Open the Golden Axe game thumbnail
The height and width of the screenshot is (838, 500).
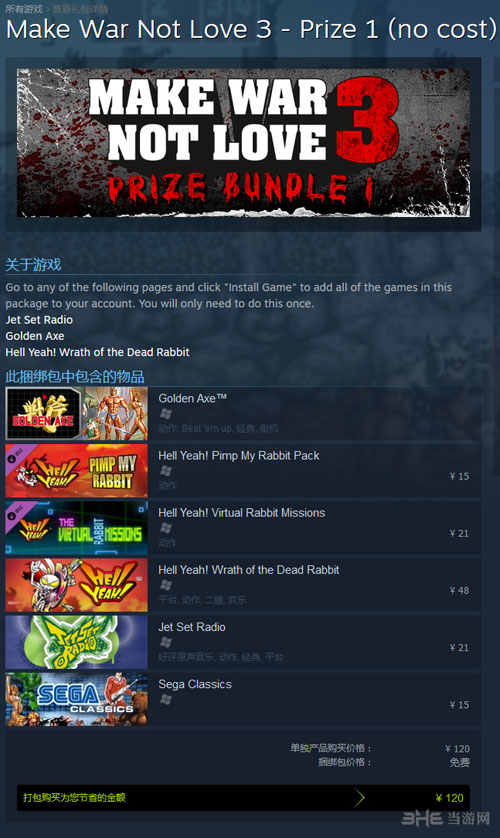coord(76,414)
